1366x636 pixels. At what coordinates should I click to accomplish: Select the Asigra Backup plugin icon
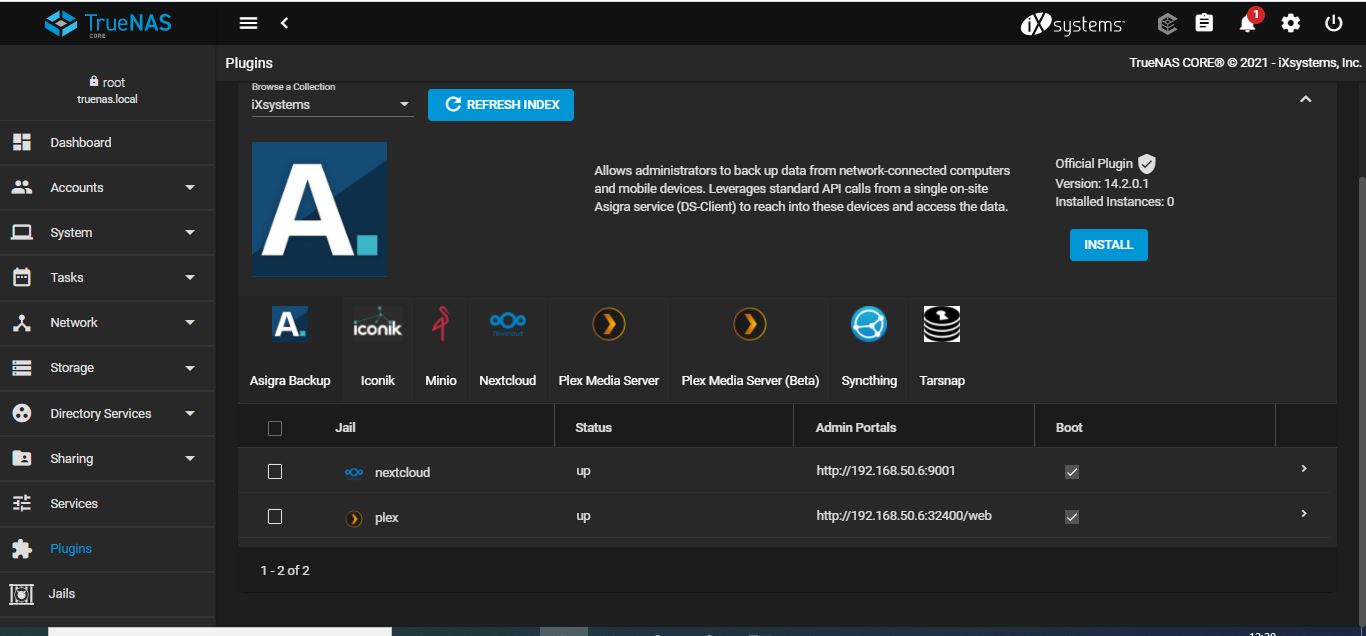290,324
